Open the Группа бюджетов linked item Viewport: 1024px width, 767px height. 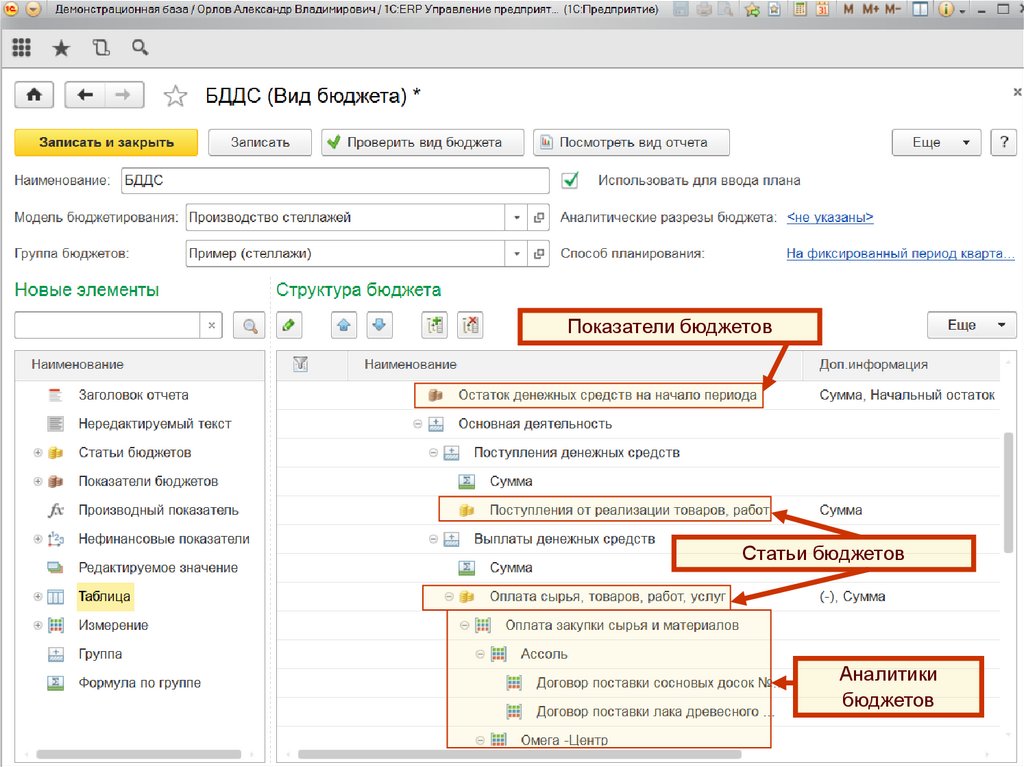click(538, 253)
